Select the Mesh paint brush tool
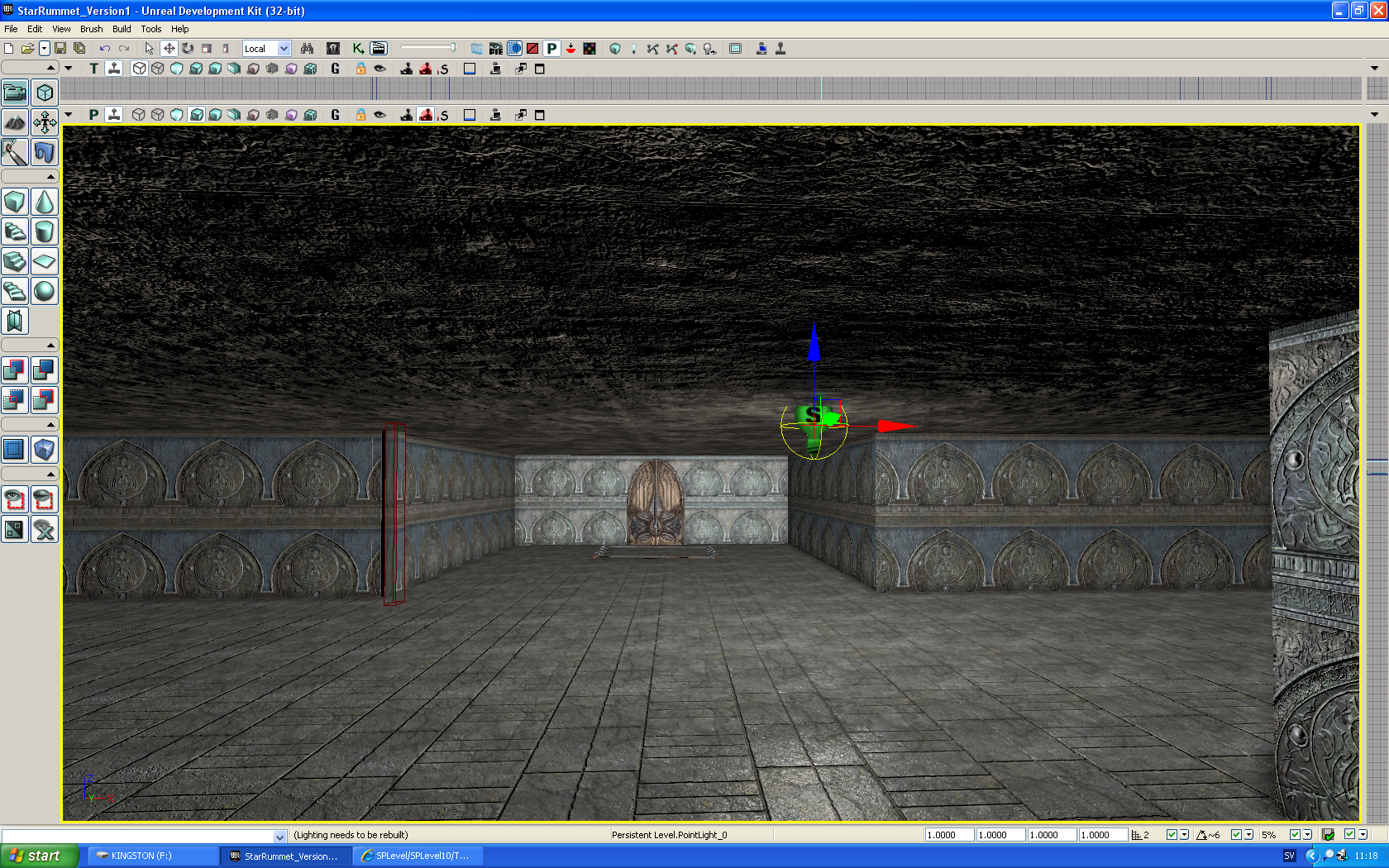The image size is (1389, 868). point(15,152)
